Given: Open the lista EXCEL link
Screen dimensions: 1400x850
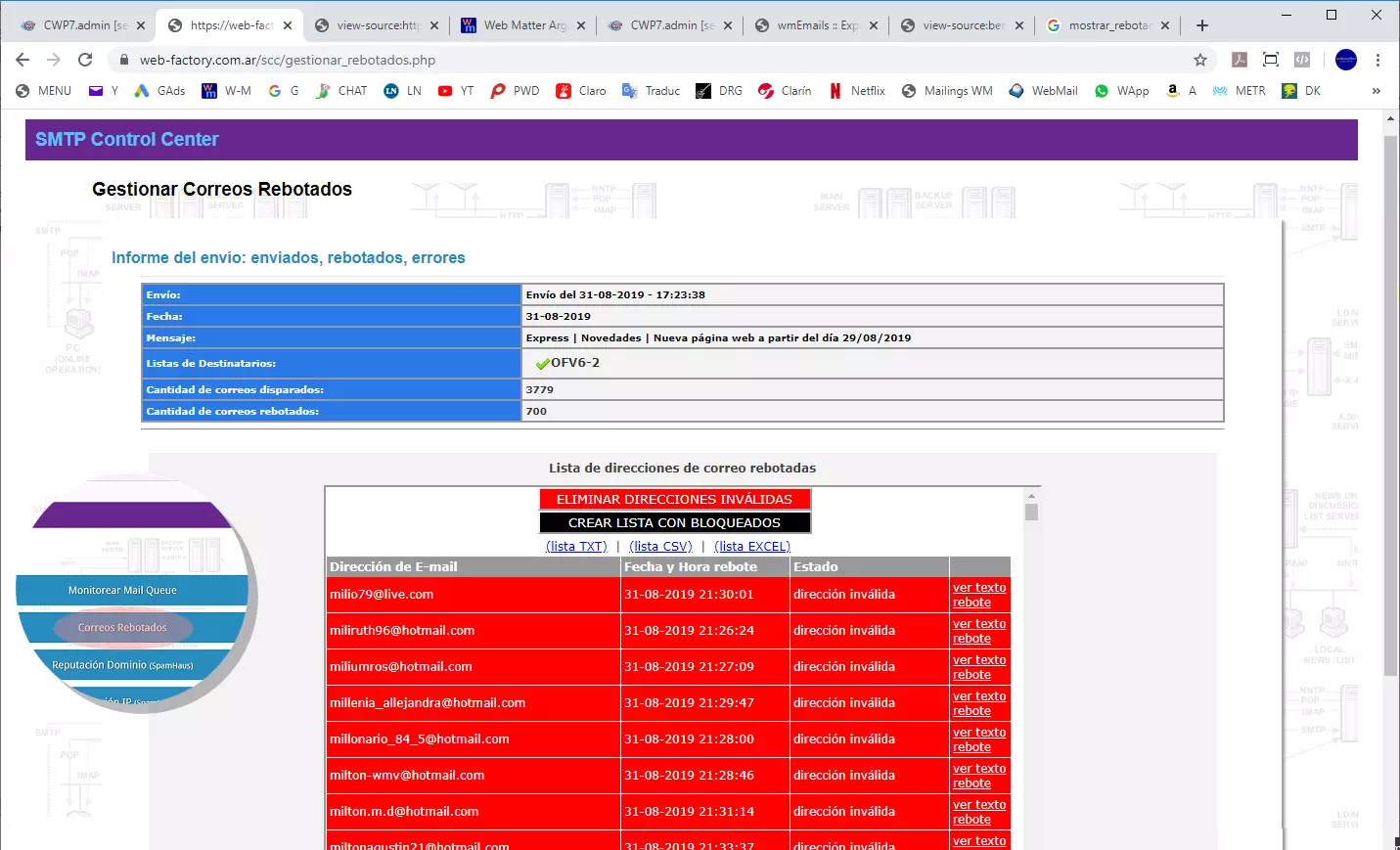Looking at the screenshot, I should coord(751,547).
